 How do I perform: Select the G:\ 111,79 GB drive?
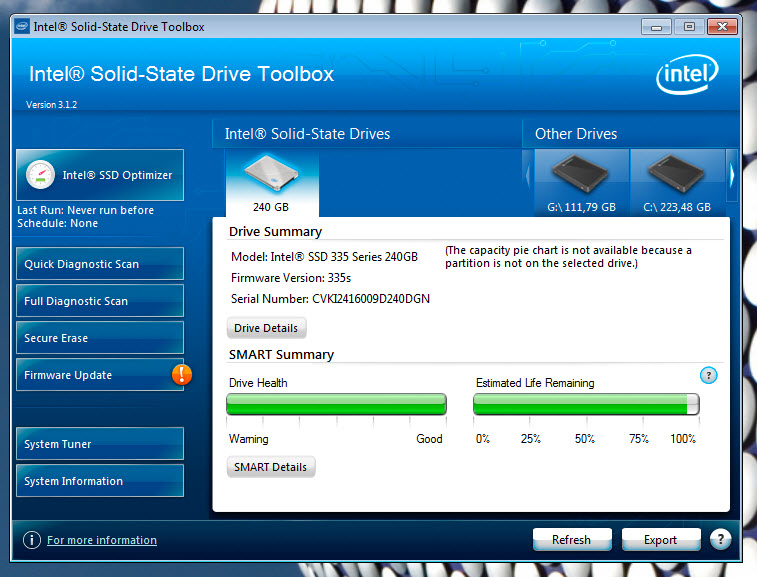point(581,183)
